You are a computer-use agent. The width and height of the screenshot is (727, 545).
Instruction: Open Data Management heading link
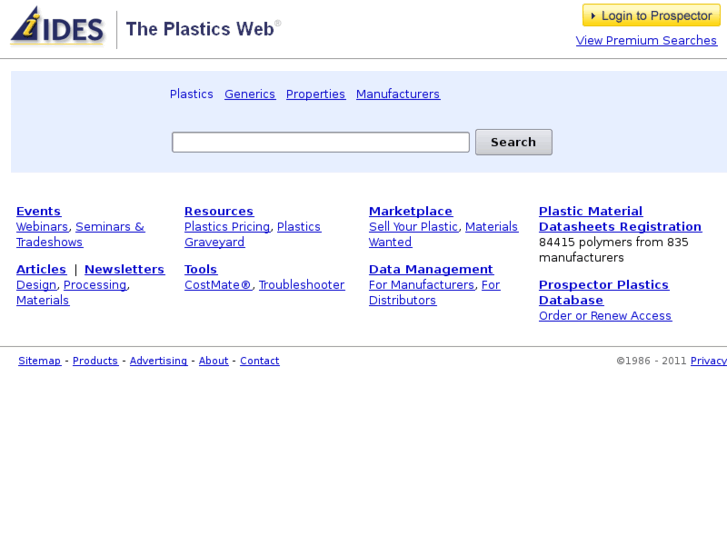(431, 269)
